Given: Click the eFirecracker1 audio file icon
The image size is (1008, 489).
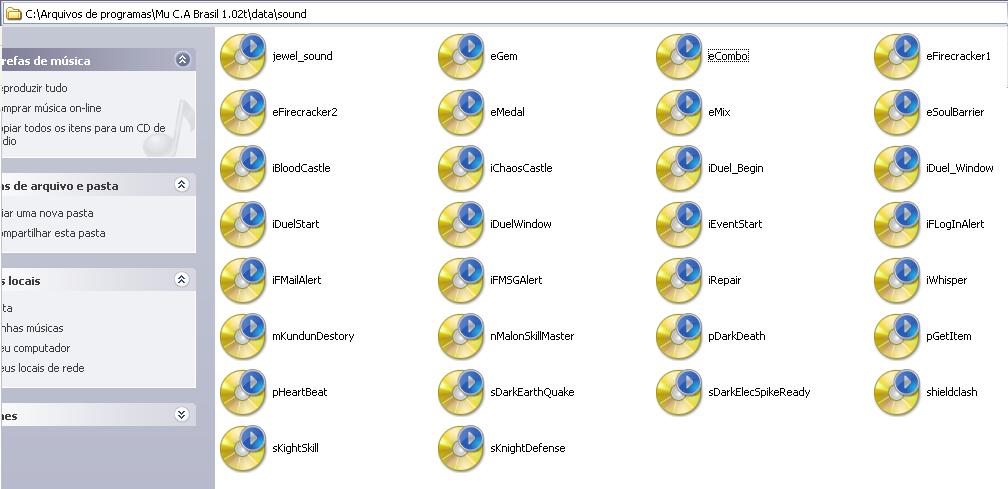Looking at the screenshot, I should point(896,56).
